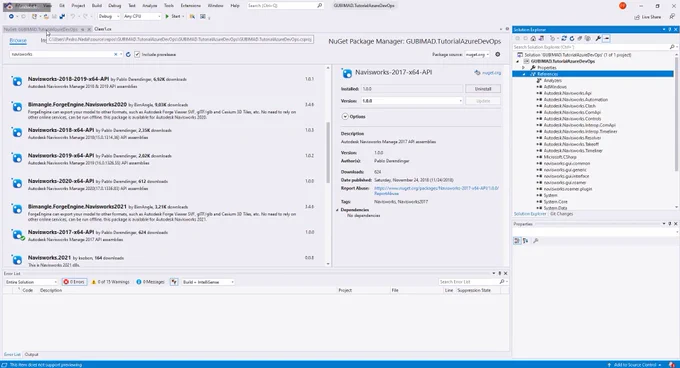680x368 pixels.
Task: Toggle the 0 Errors filter button
Action: 74,282
